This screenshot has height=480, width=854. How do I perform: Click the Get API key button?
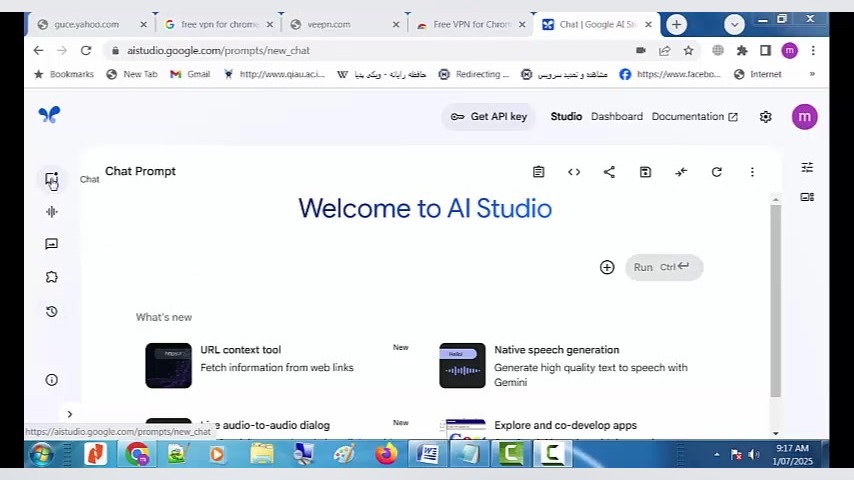pyautogui.click(x=489, y=117)
